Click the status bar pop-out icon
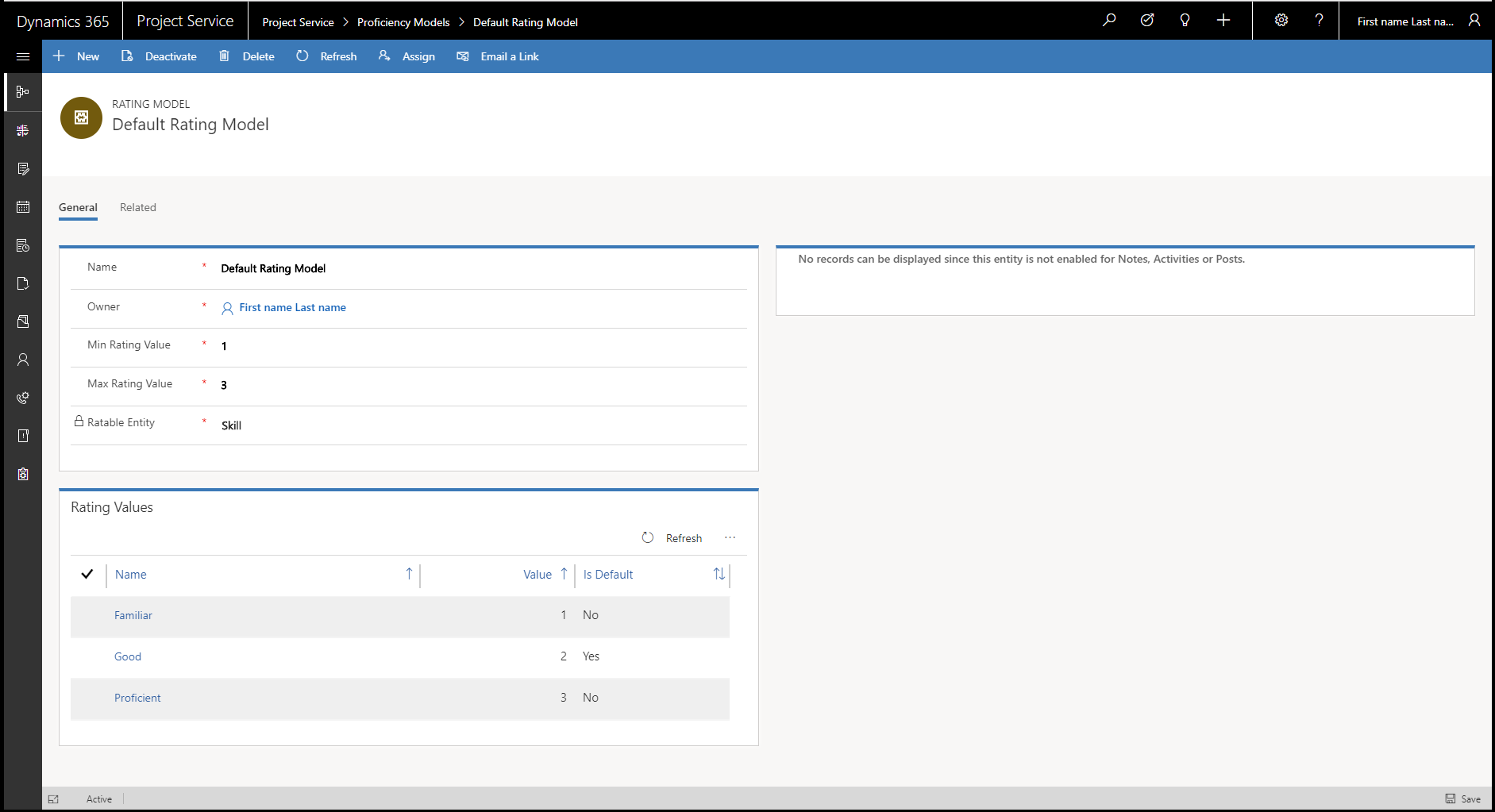 pyautogui.click(x=53, y=799)
